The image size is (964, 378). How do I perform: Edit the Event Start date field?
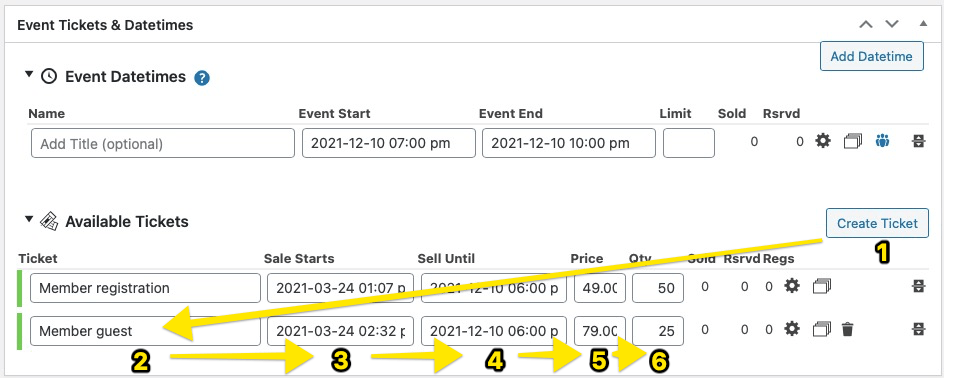click(389, 143)
